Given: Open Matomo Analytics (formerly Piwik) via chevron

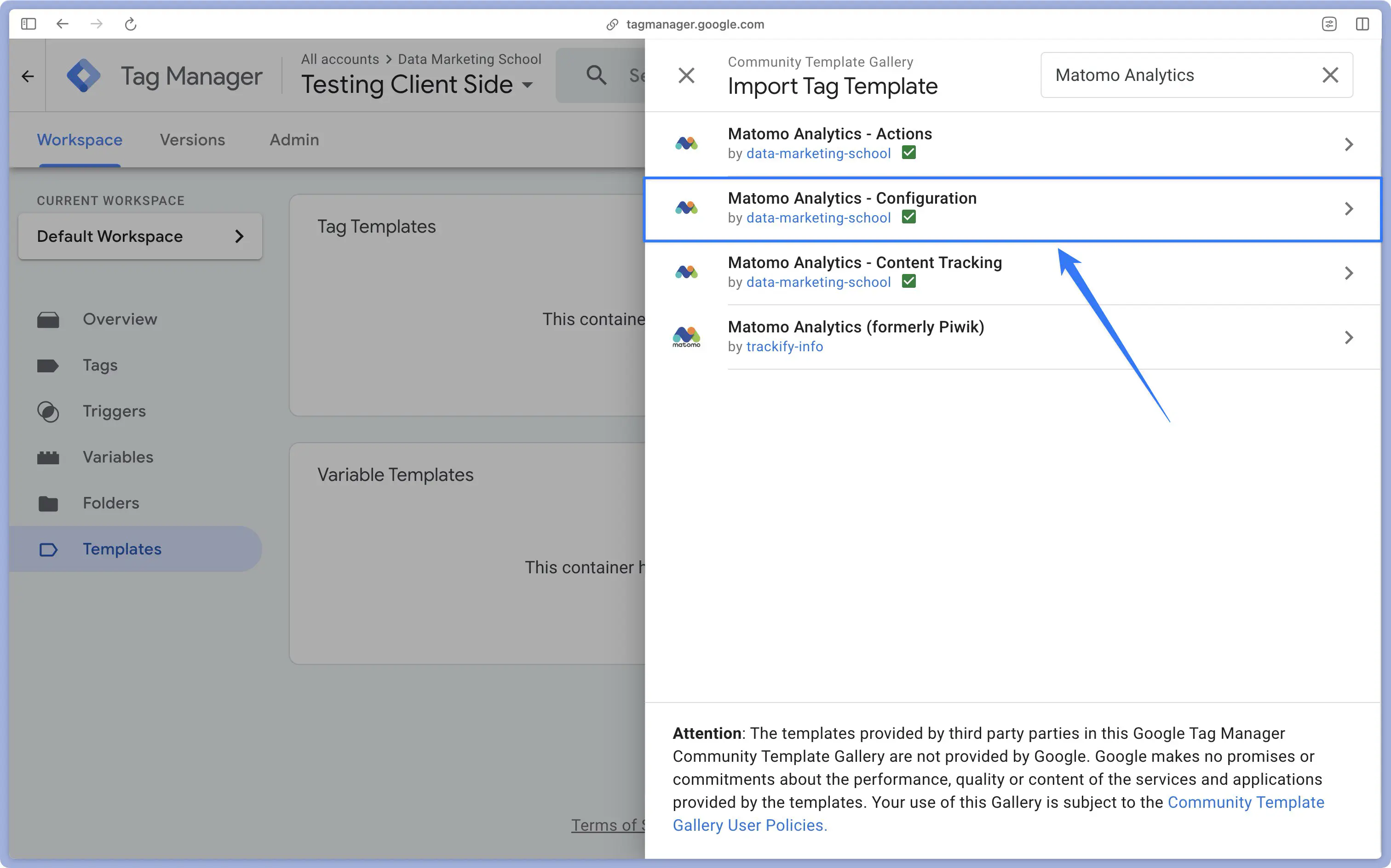Looking at the screenshot, I should (x=1349, y=337).
